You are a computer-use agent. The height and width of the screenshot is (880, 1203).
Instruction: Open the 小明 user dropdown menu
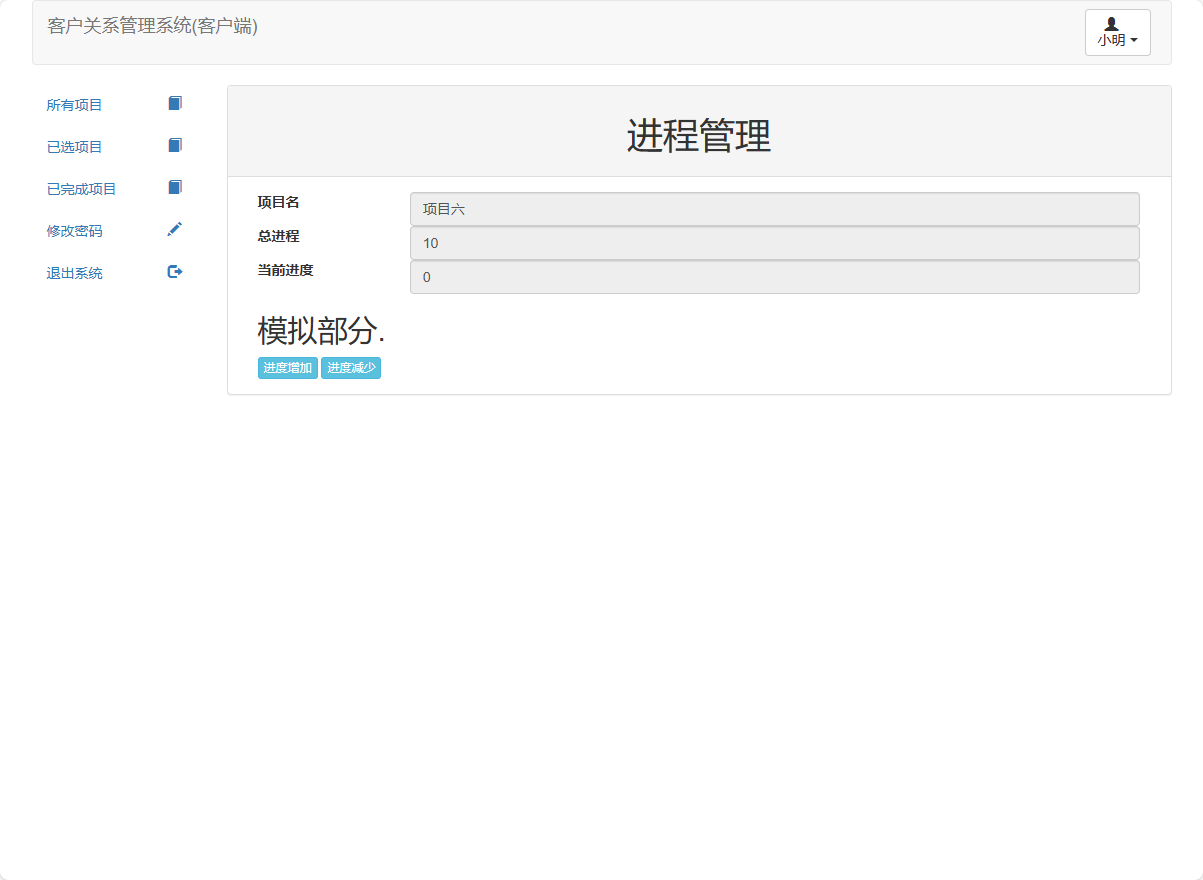[1117, 33]
